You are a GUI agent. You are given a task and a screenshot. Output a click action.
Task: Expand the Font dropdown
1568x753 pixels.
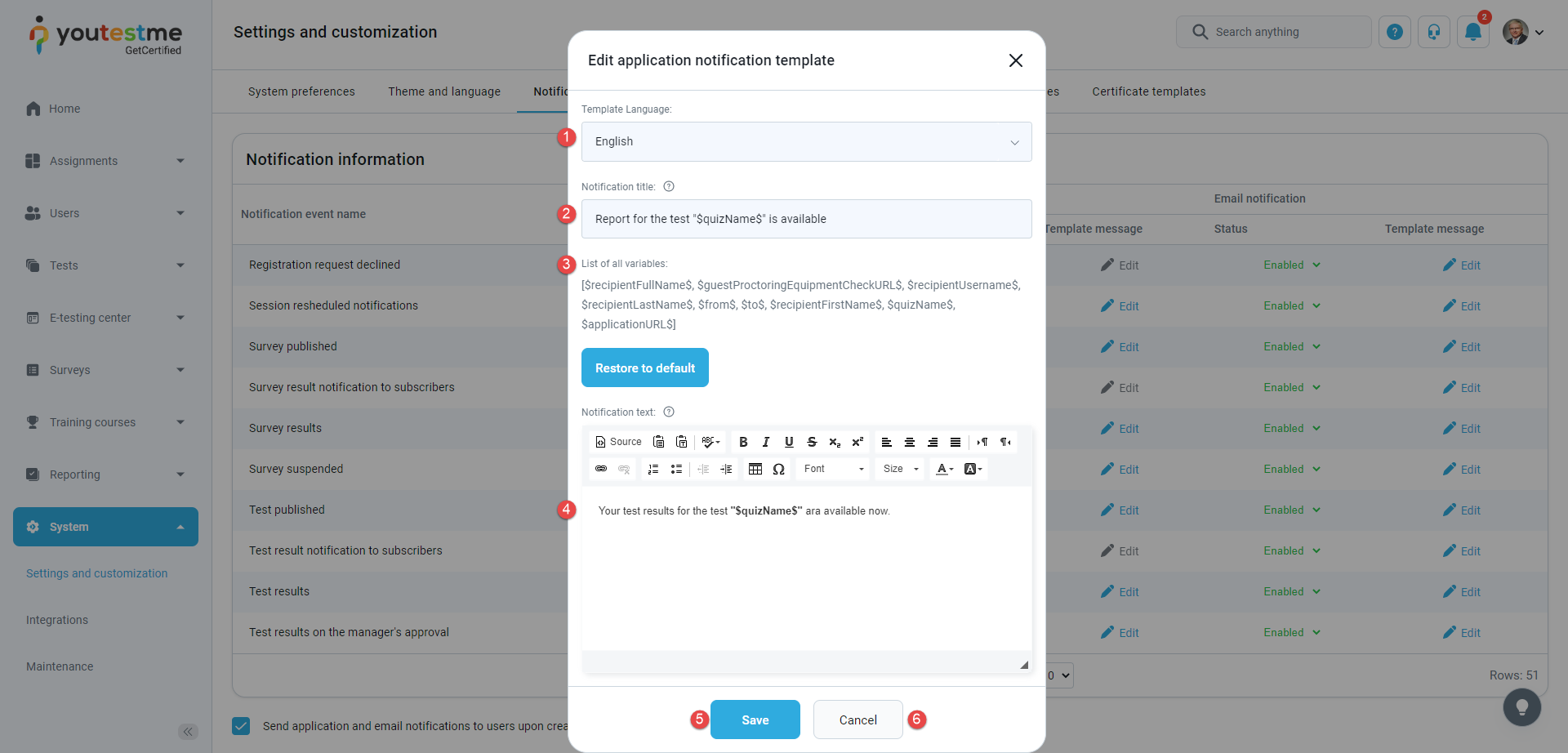[833, 469]
